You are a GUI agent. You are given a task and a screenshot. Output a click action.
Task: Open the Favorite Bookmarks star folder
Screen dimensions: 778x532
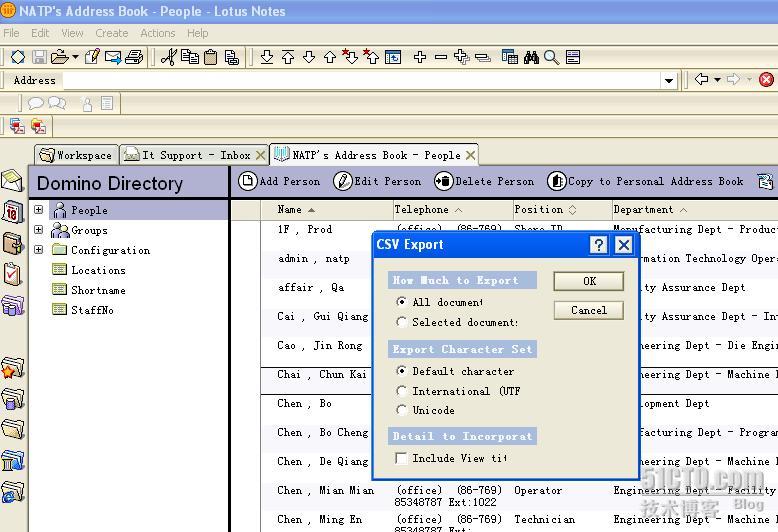pos(12,368)
